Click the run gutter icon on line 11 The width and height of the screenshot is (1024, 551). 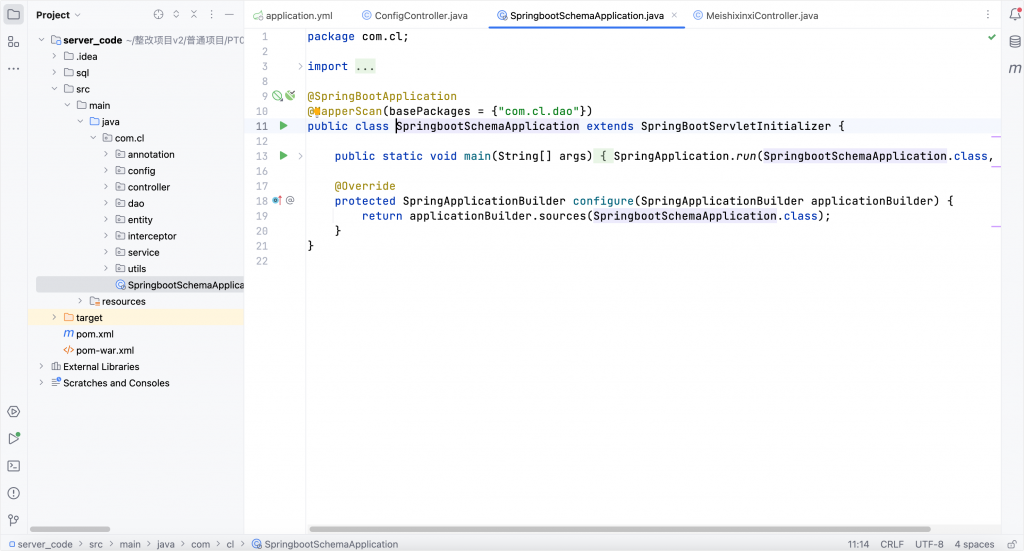284,126
